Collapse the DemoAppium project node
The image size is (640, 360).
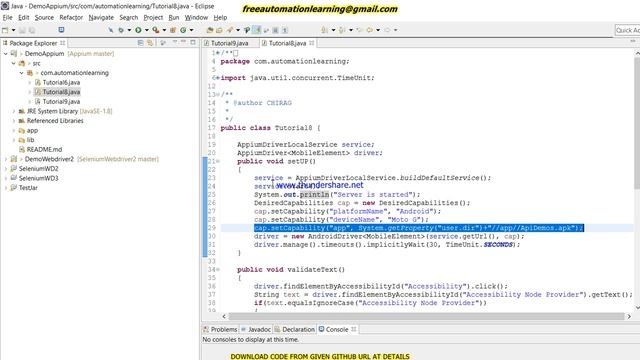tap(6, 53)
